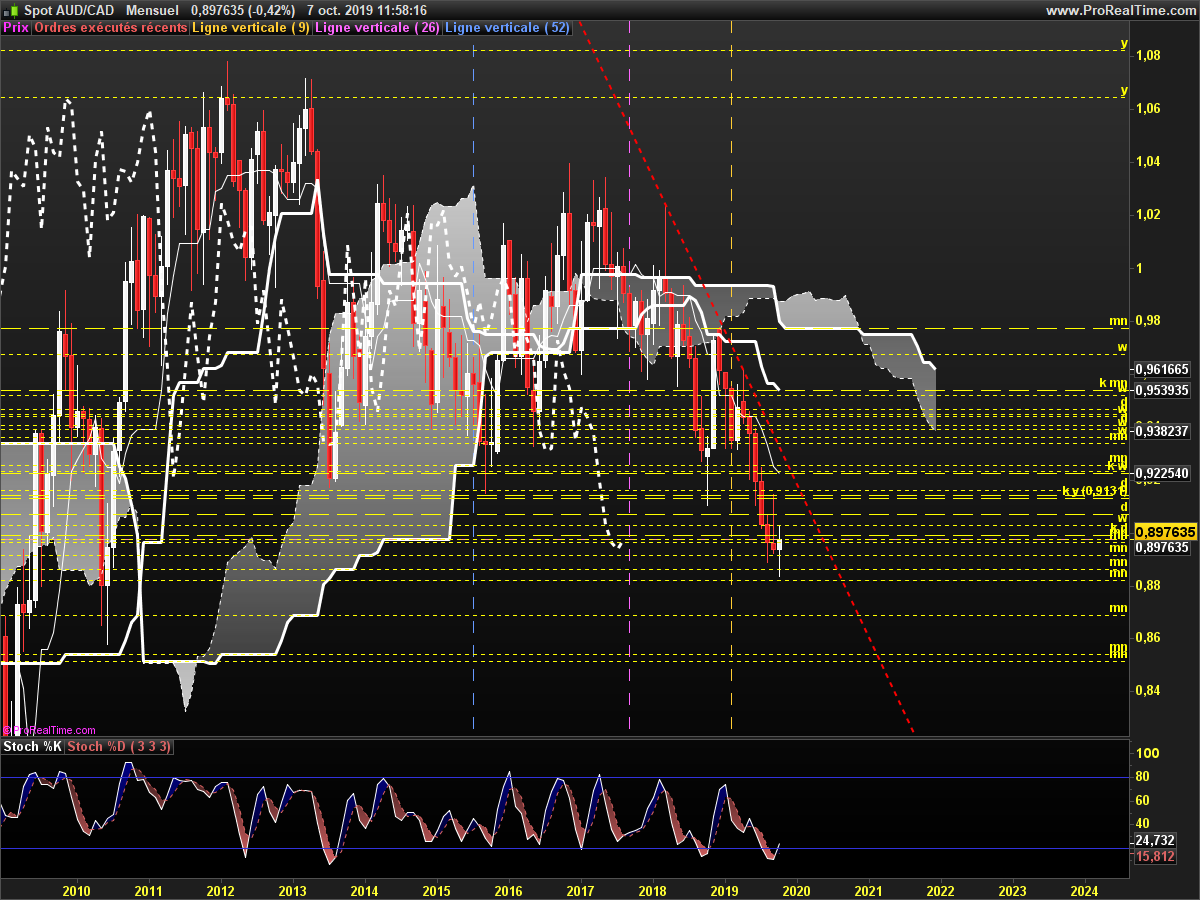1200x900 pixels.
Task: Click the 2015 year on the time axis
Action: coord(436,890)
